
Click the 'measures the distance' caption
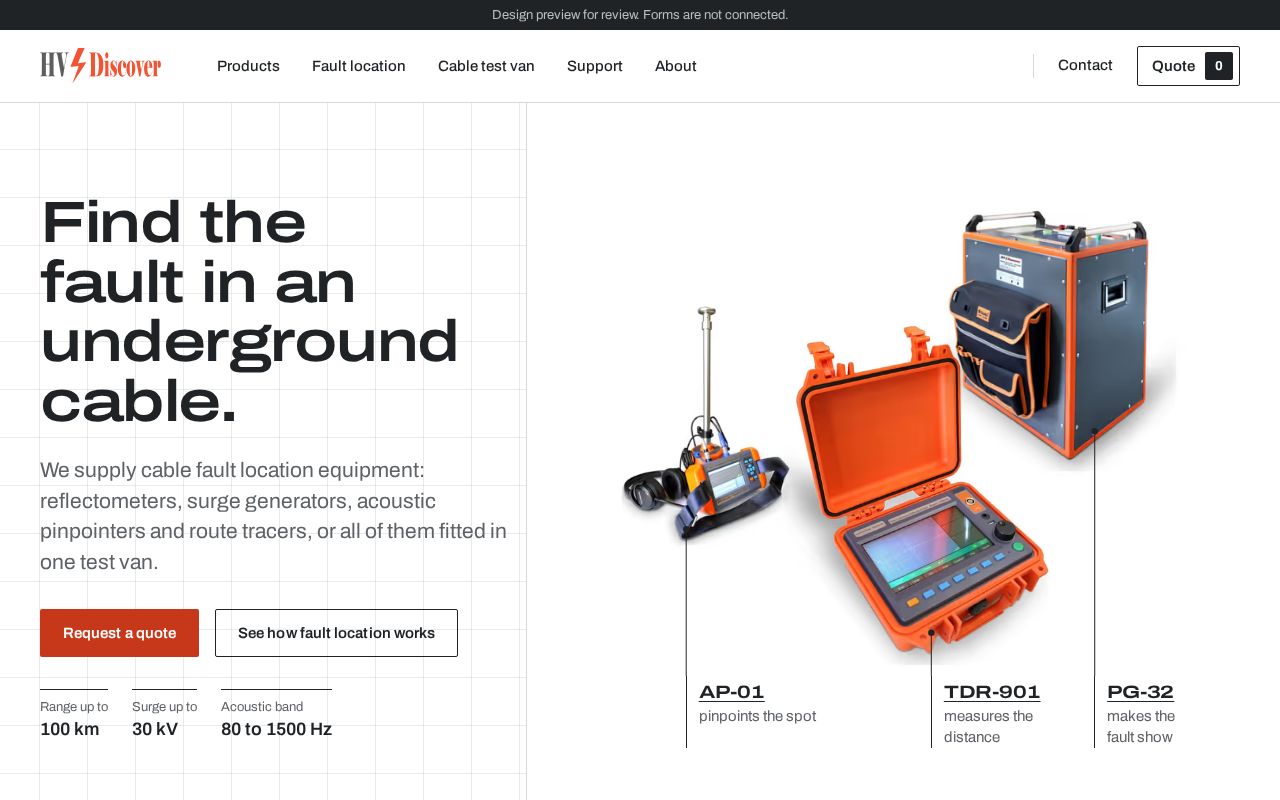(989, 727)
